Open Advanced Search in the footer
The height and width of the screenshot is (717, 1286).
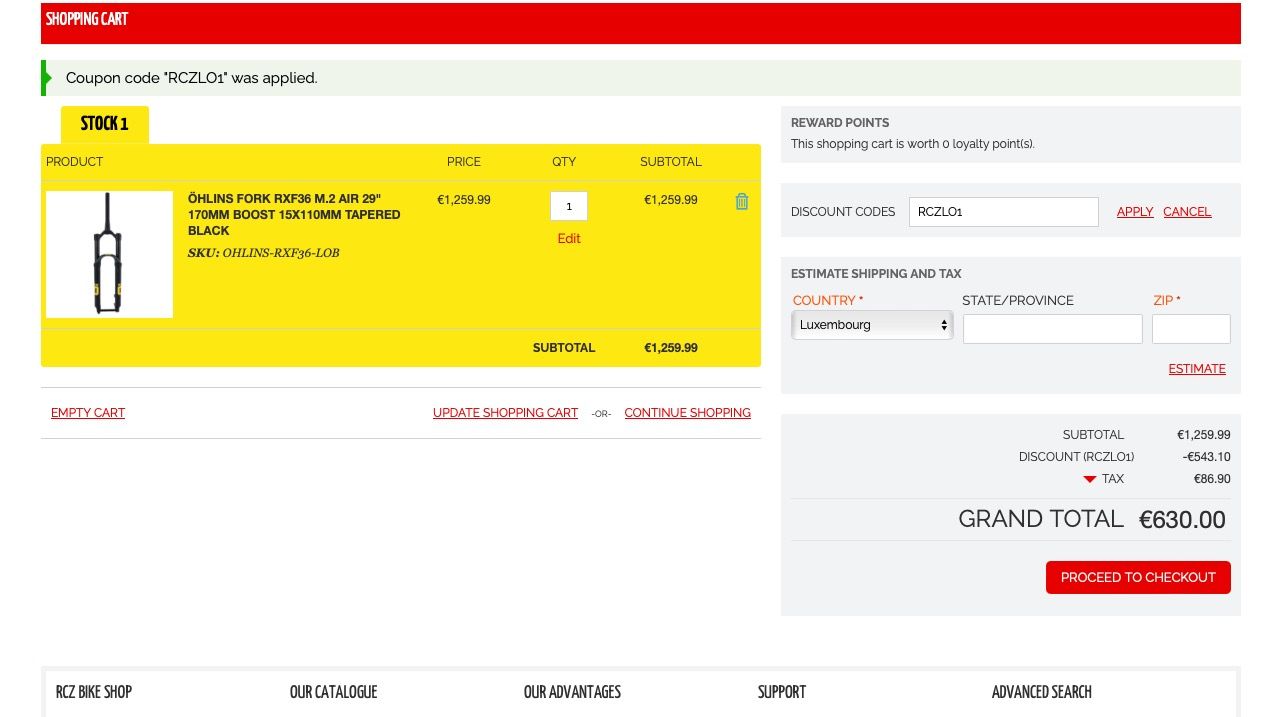pos(1041,692)
